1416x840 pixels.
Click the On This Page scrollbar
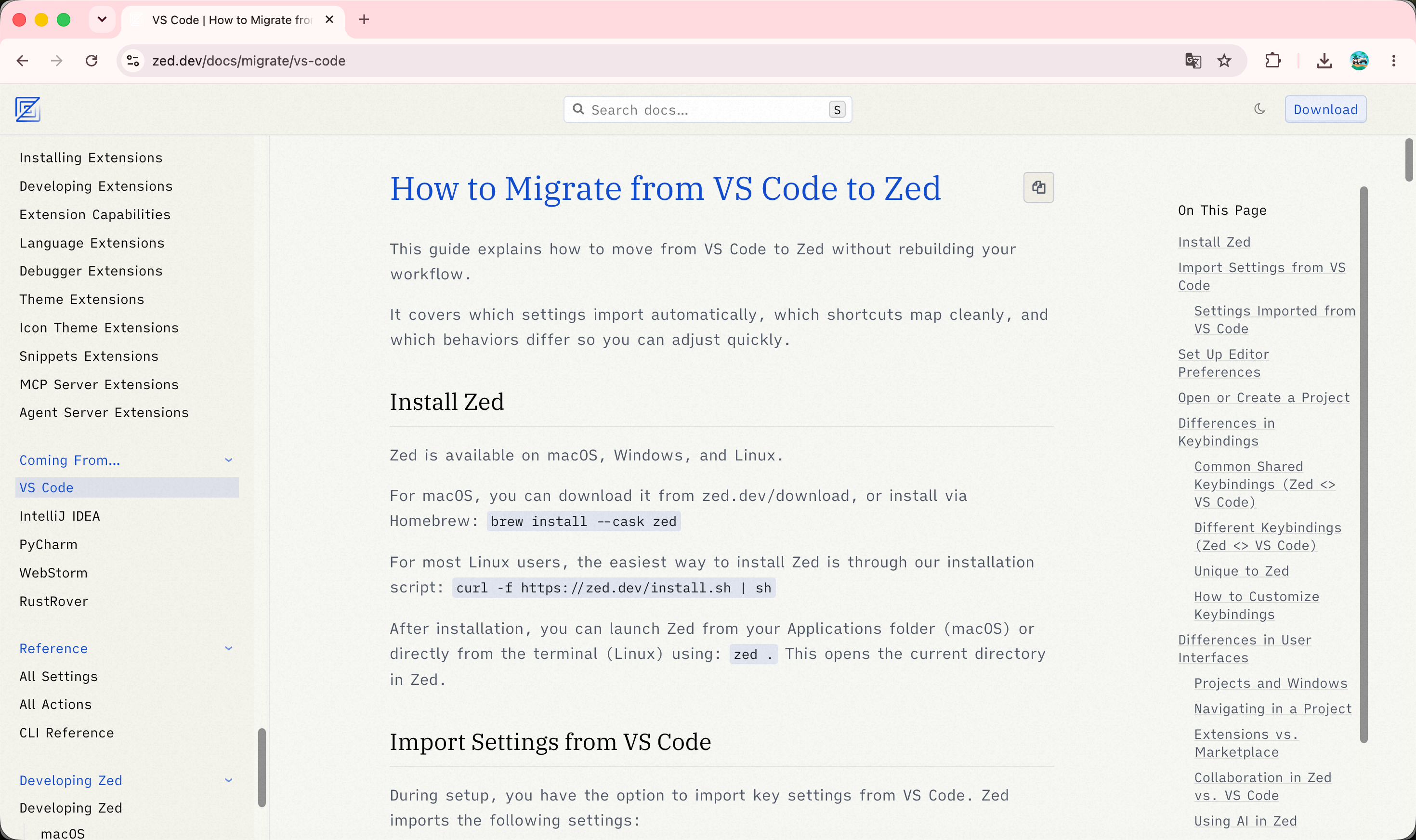coord(1364,464)
